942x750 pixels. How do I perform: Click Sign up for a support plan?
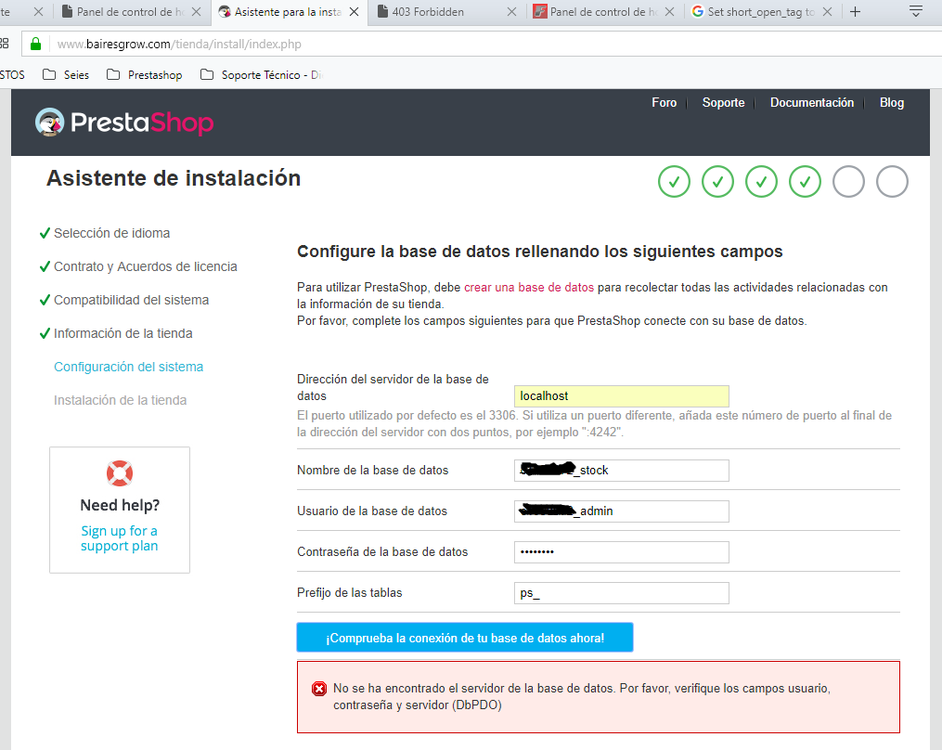119,538
